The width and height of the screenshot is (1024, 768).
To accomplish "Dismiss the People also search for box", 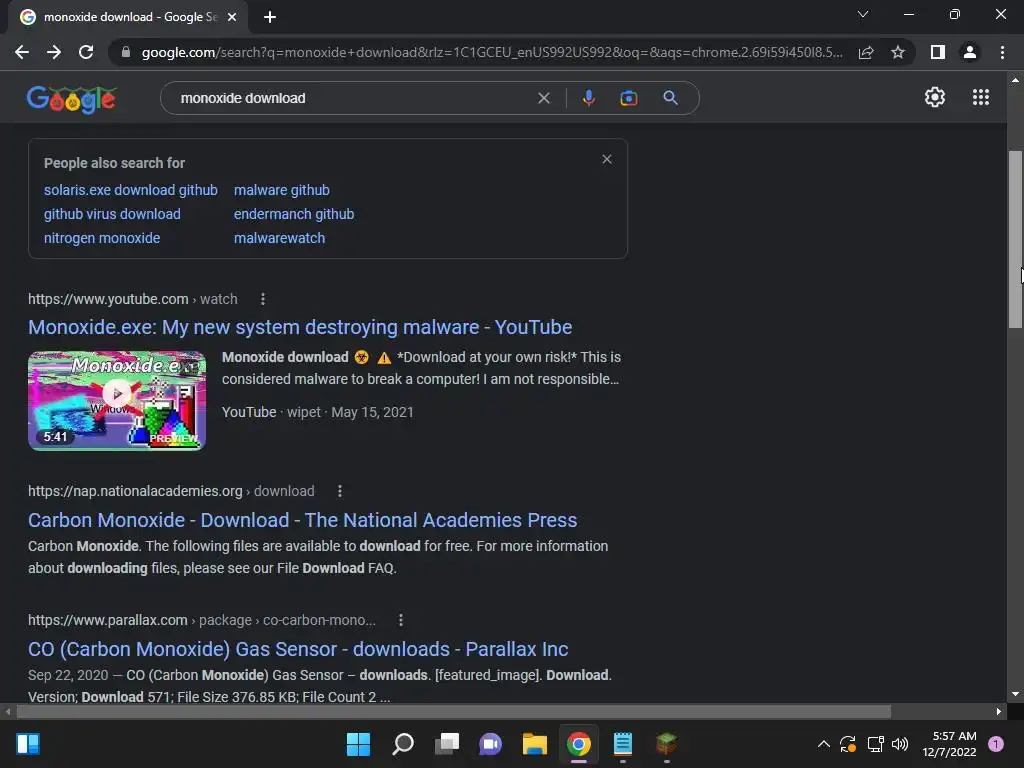I will [x=607, y=159].
